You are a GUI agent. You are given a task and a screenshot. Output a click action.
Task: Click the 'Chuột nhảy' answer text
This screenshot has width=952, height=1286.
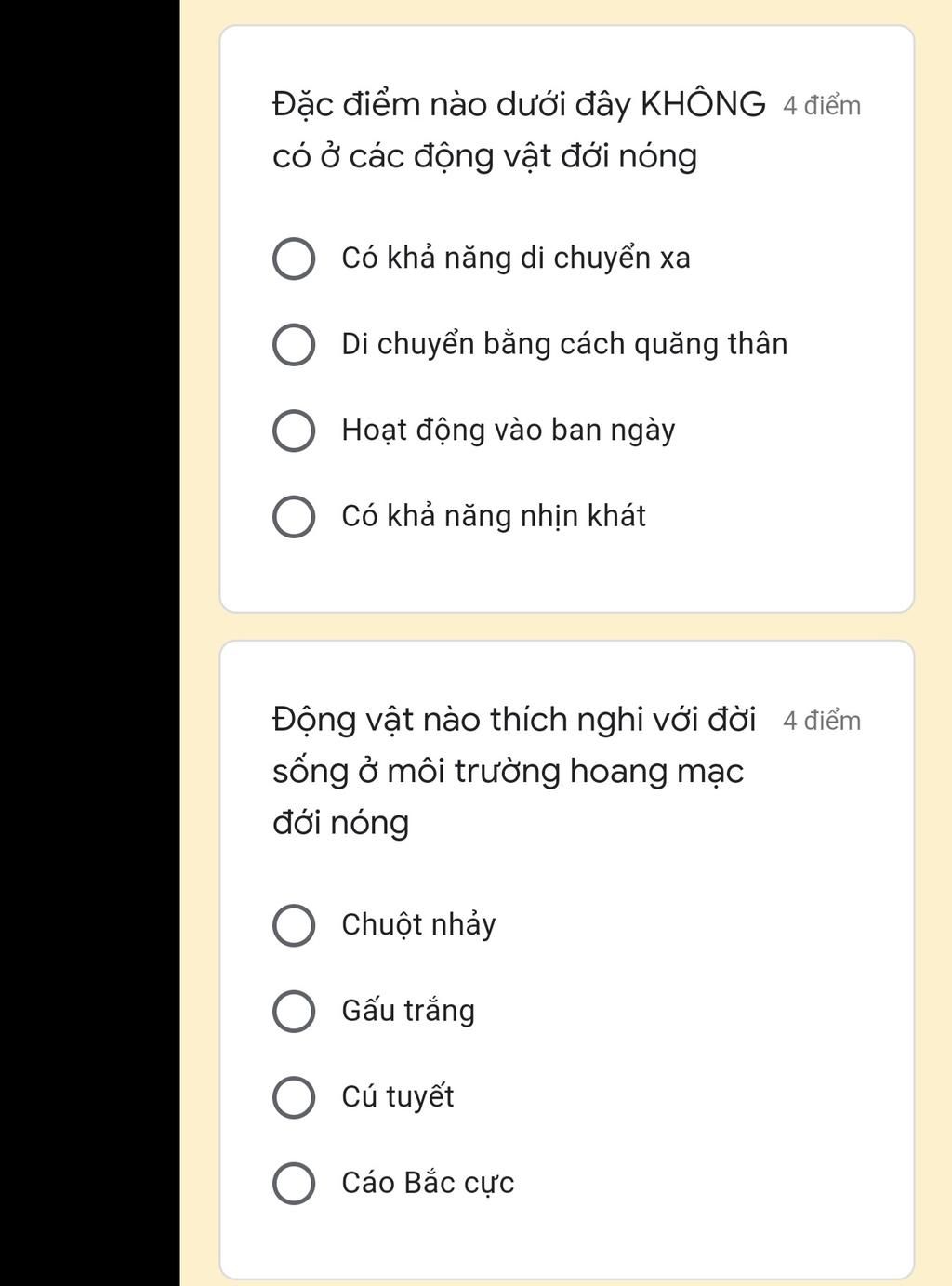coord(418,925)
